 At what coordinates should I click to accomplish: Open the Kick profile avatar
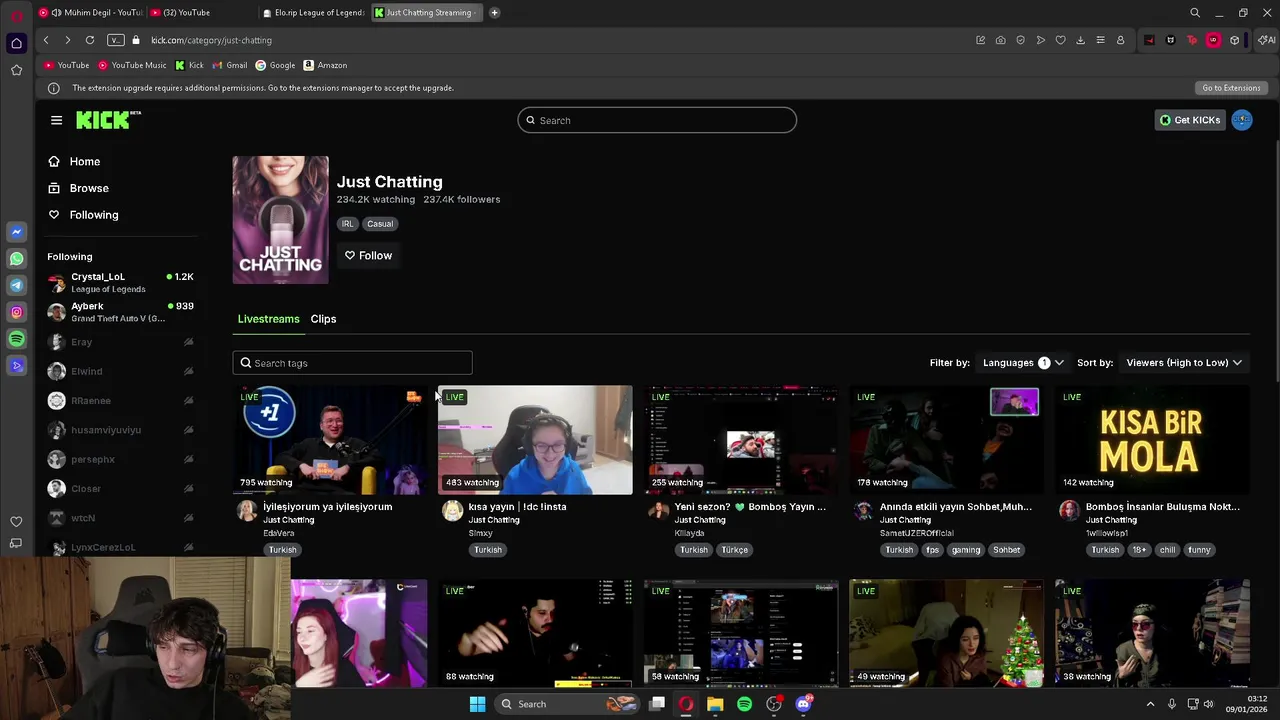[x=1242, y=120]
